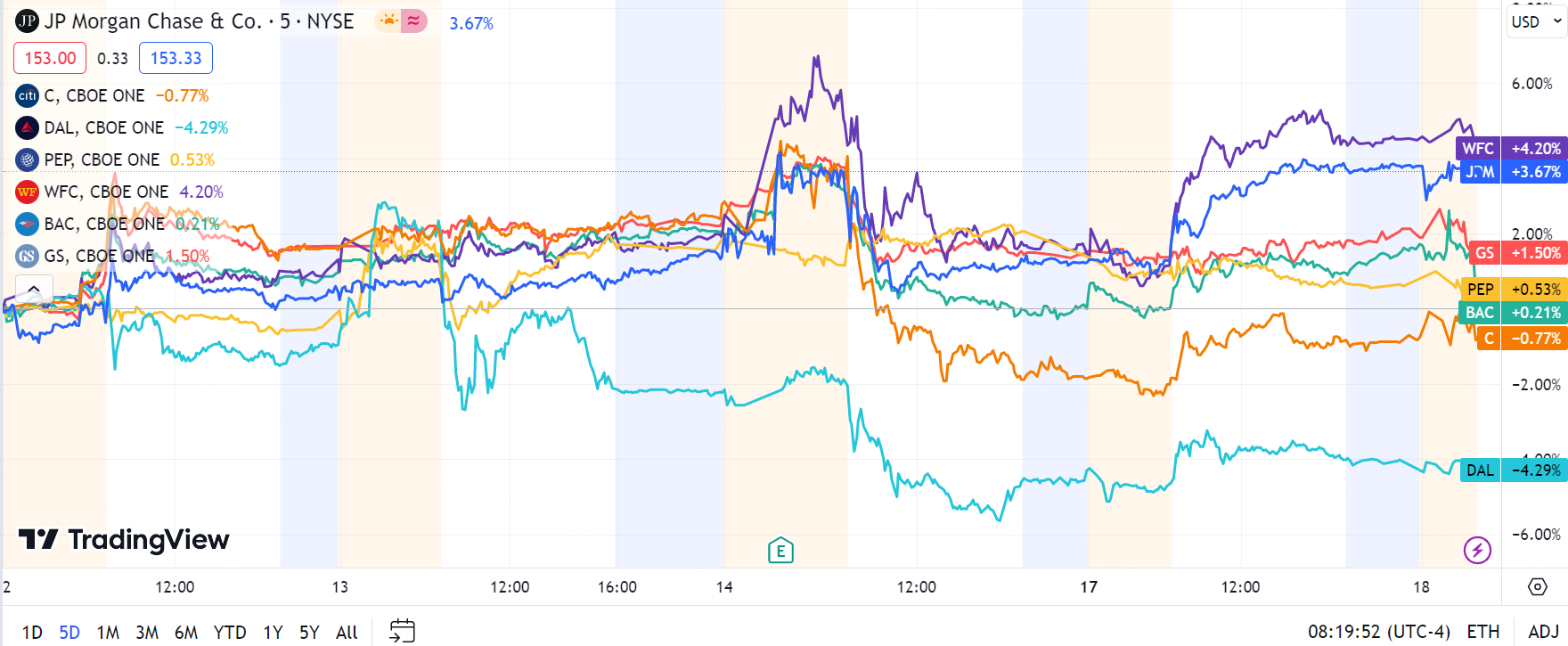1568x646 pixels.
Task: Click the 153.00 sell price button
Action: tap(50, 58)
